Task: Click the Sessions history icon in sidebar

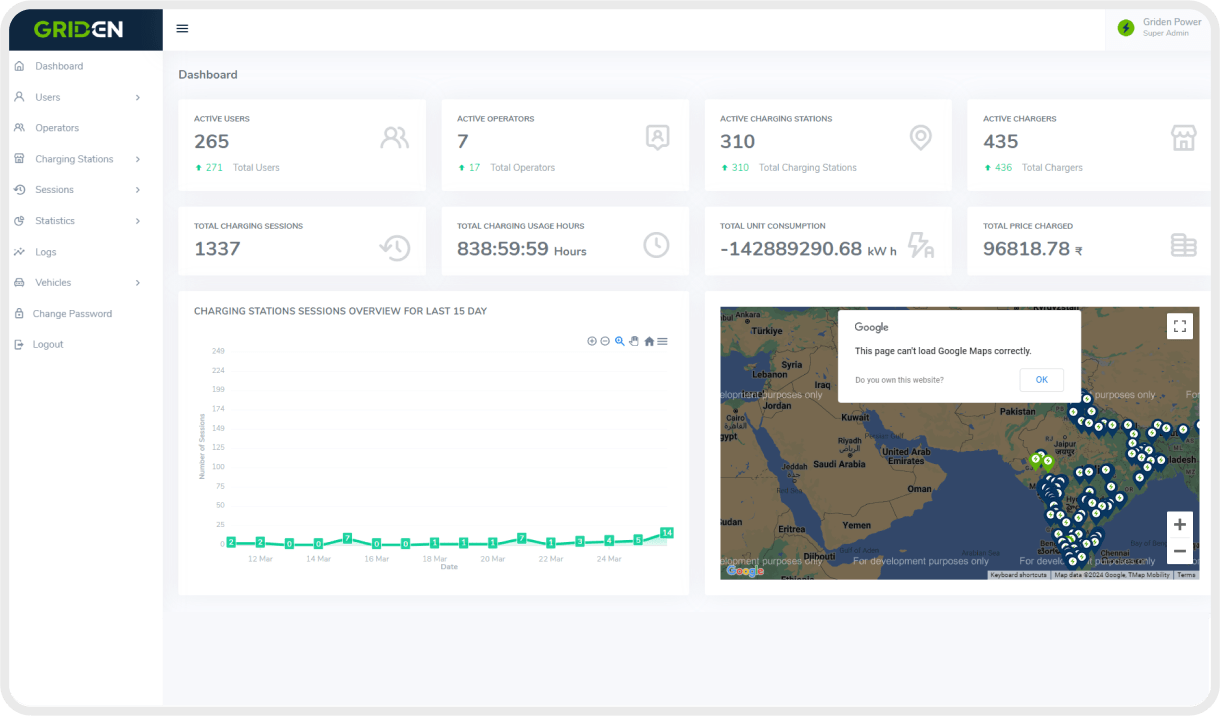Action: [19, 190]
